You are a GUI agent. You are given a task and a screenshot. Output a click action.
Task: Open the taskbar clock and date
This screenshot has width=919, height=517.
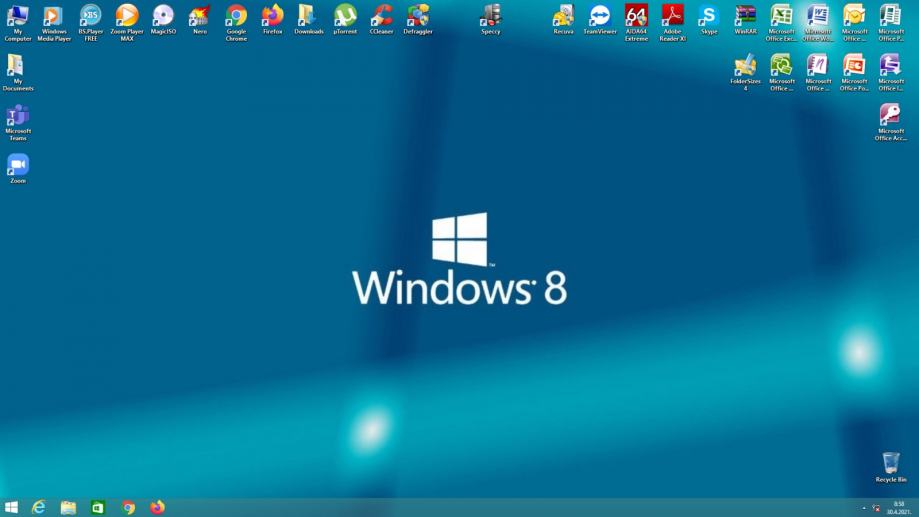[x=898, y=508]
